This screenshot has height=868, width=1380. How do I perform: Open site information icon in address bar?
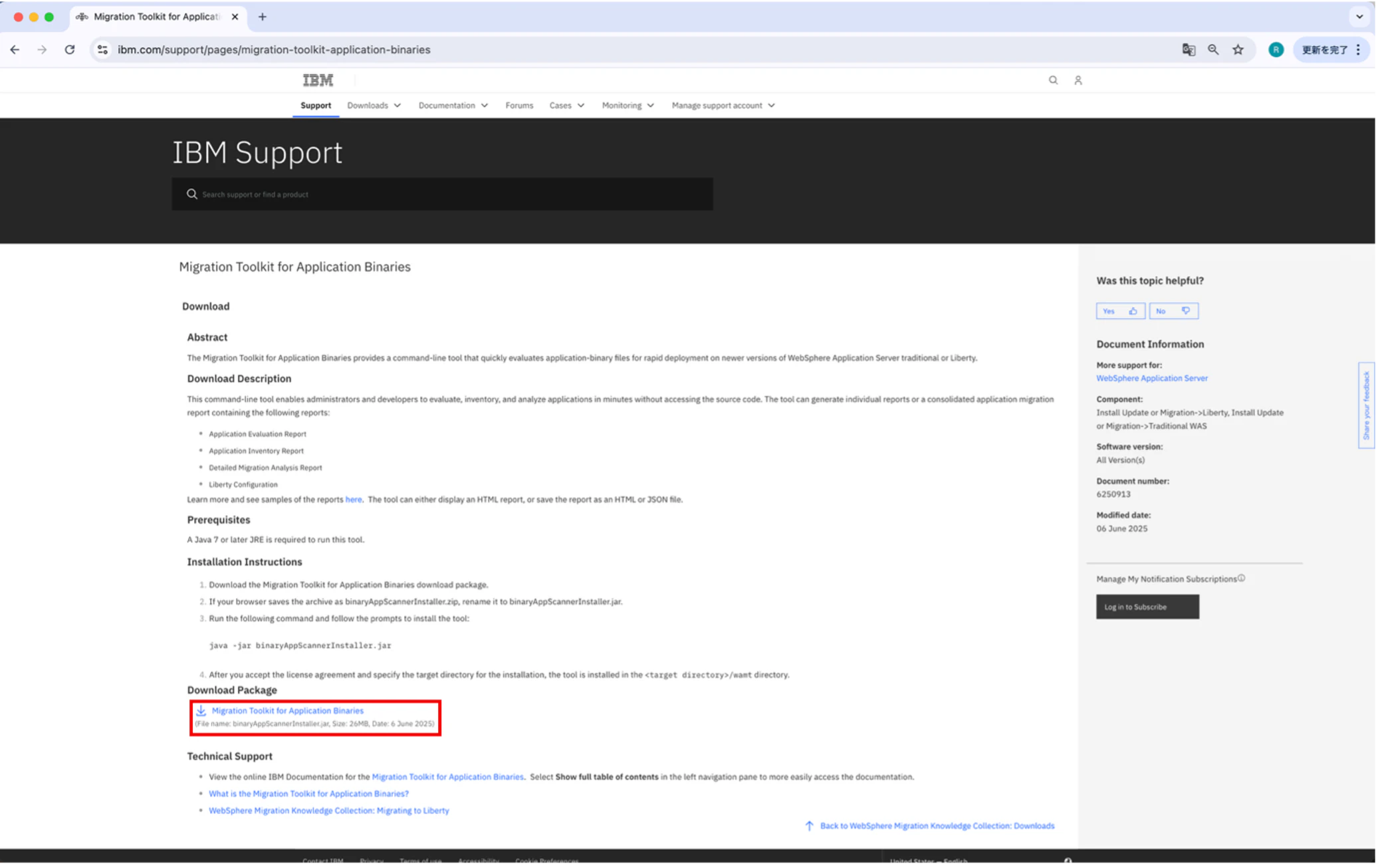click(102, 50)
